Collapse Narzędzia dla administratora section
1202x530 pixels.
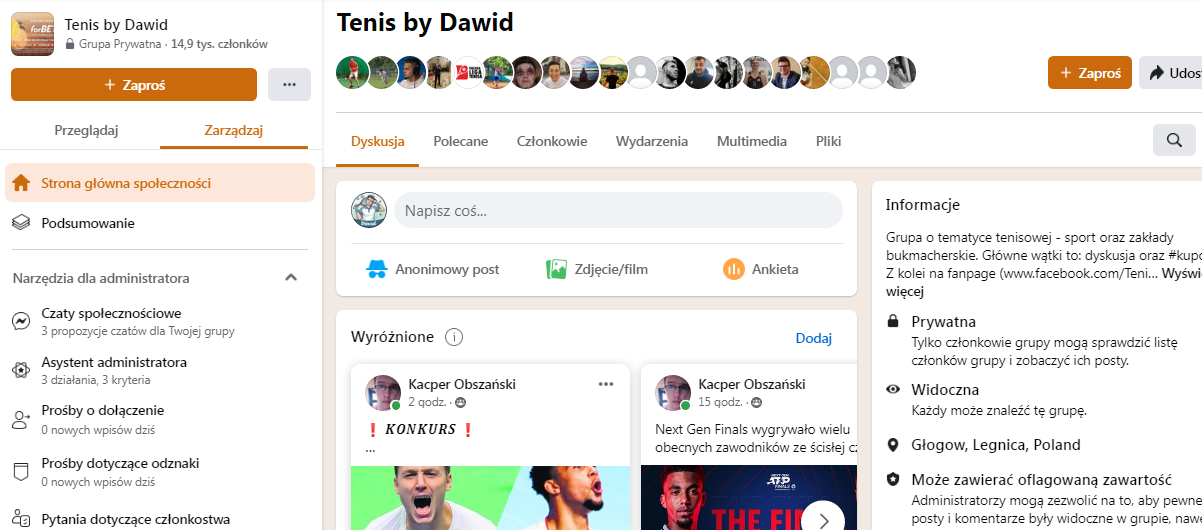(291, 278)
